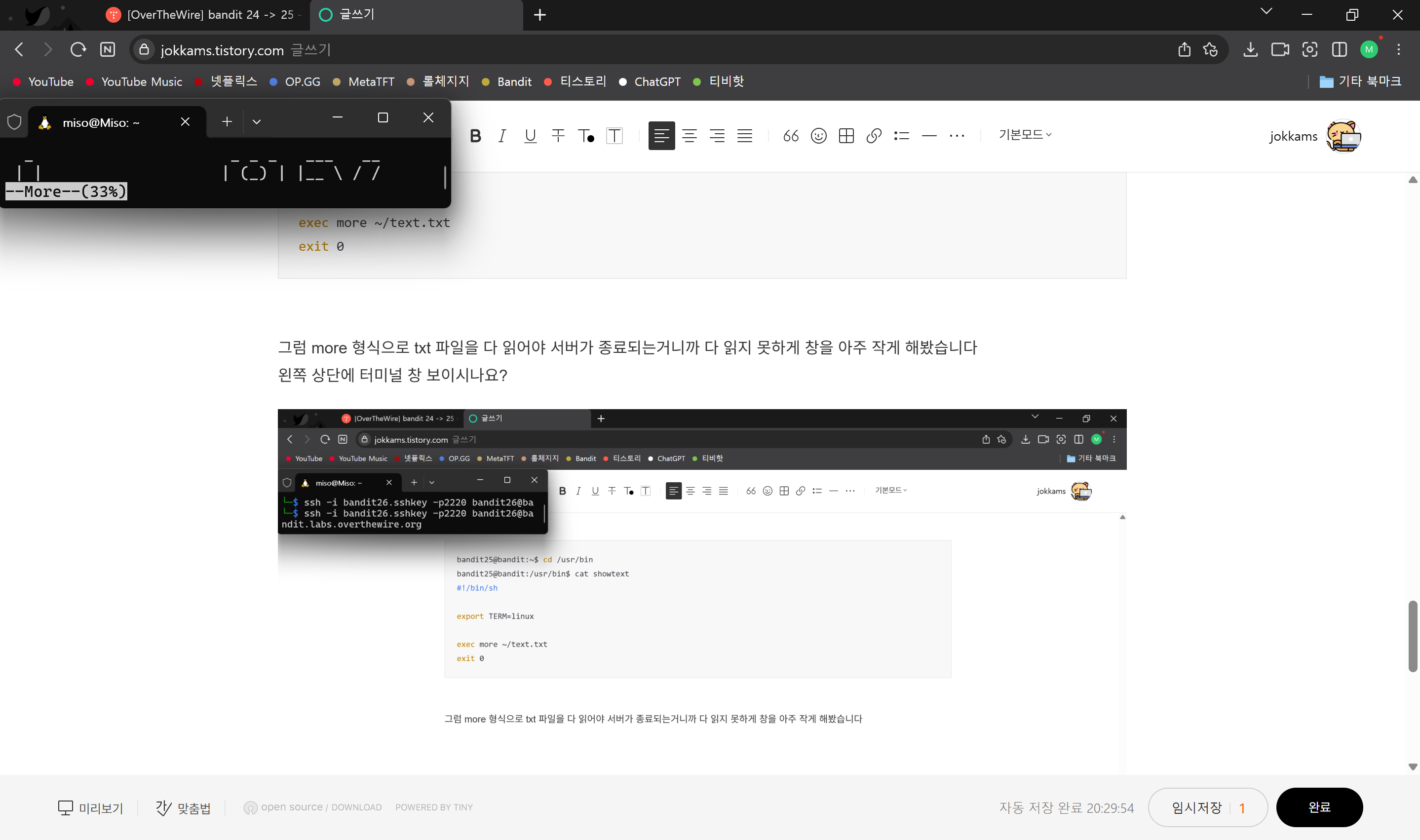1420x840 pixels.
Task: Open the text color picker
Action: (x=586, y=136)
